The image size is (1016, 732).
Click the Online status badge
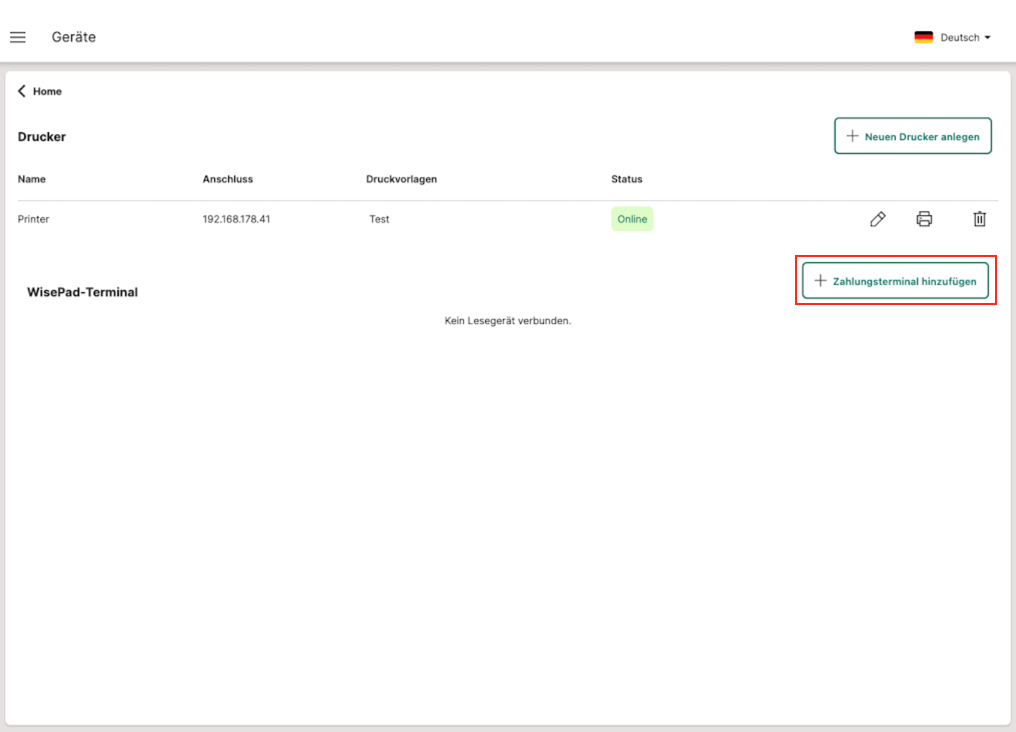tap(632, 219)
